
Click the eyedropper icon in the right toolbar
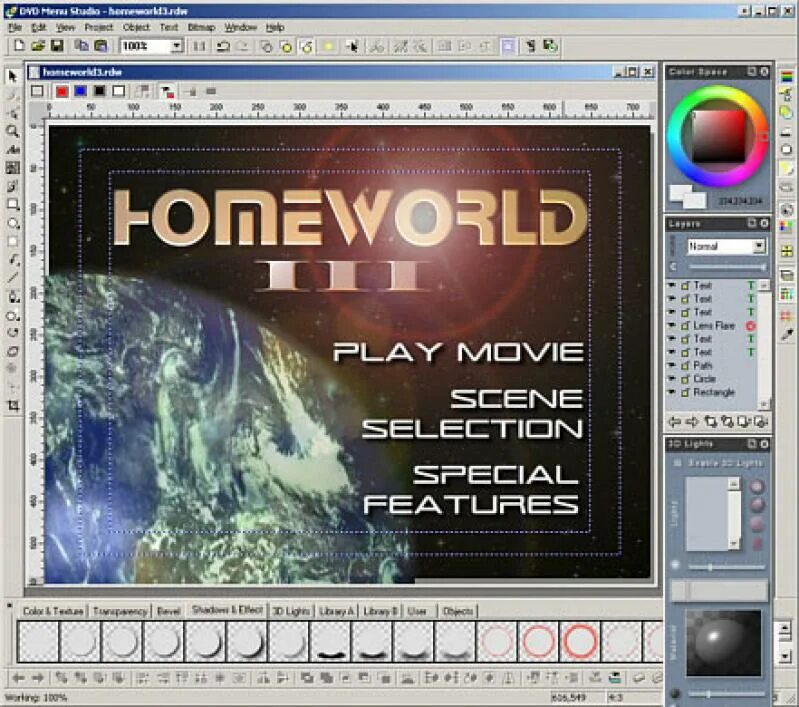787,335
